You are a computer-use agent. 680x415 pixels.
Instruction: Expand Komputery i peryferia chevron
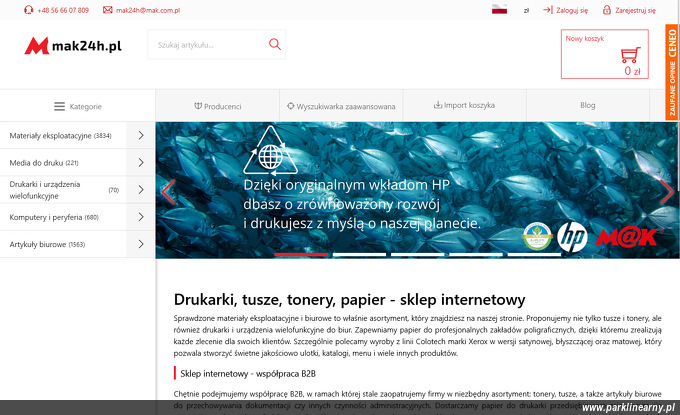[141, 217]
